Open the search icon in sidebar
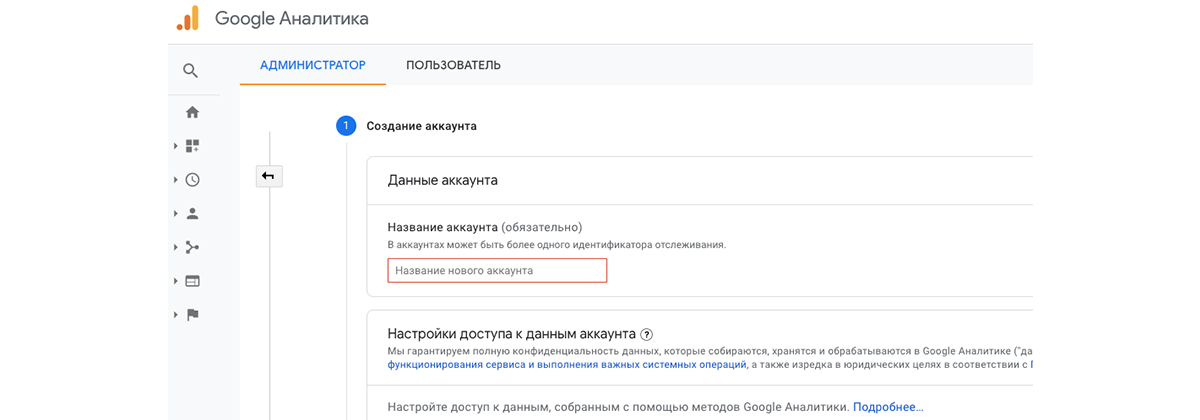The width and height of the screenshot is (1200, 420). [190, 70]
